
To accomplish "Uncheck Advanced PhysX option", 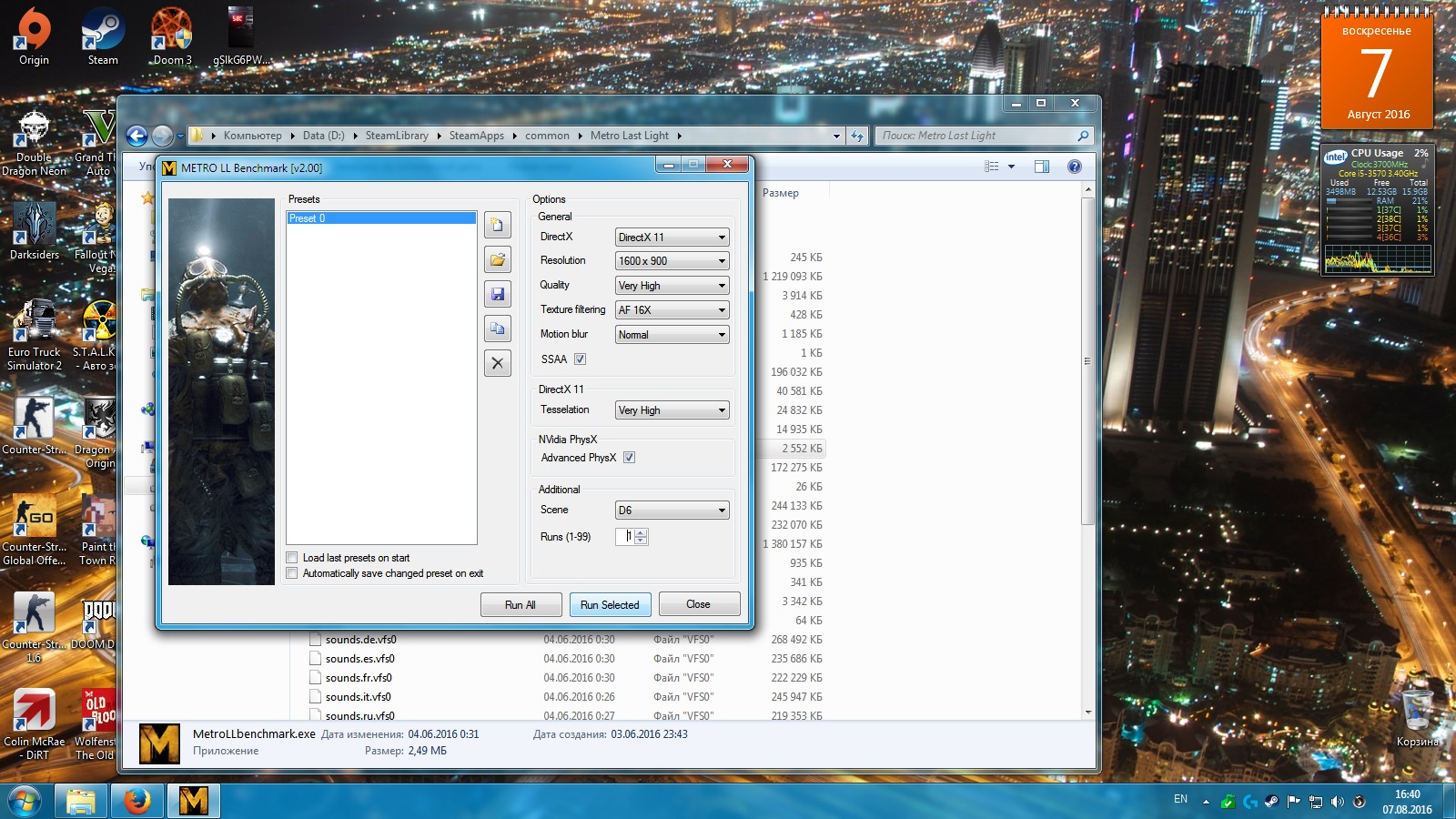I will (629, 458).
